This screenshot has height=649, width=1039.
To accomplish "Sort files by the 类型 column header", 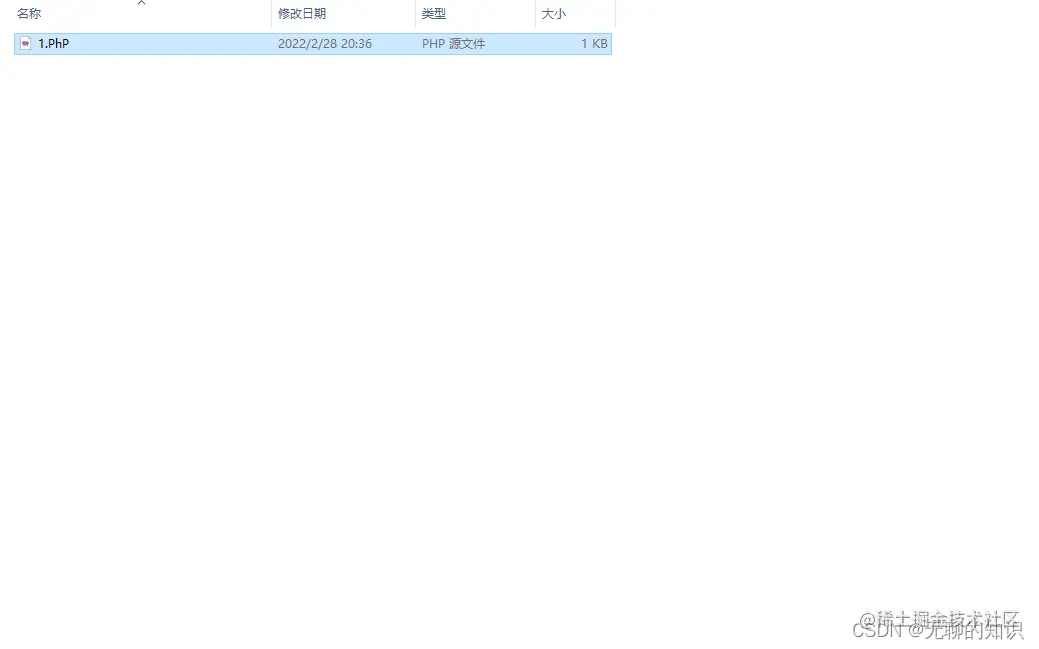I will (434, 14).
